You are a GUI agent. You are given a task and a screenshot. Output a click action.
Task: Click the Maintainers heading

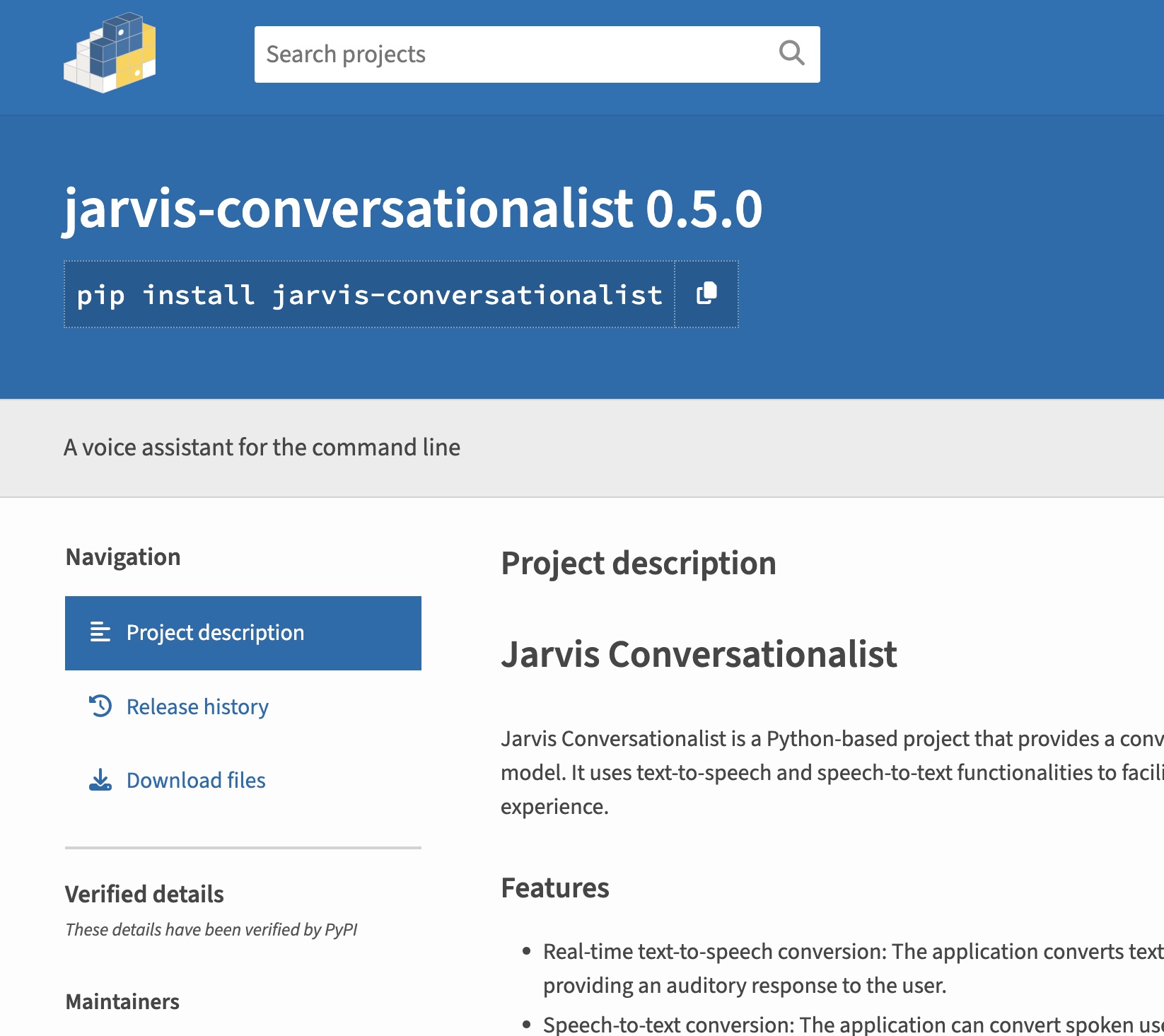(x=122, y=1001)
